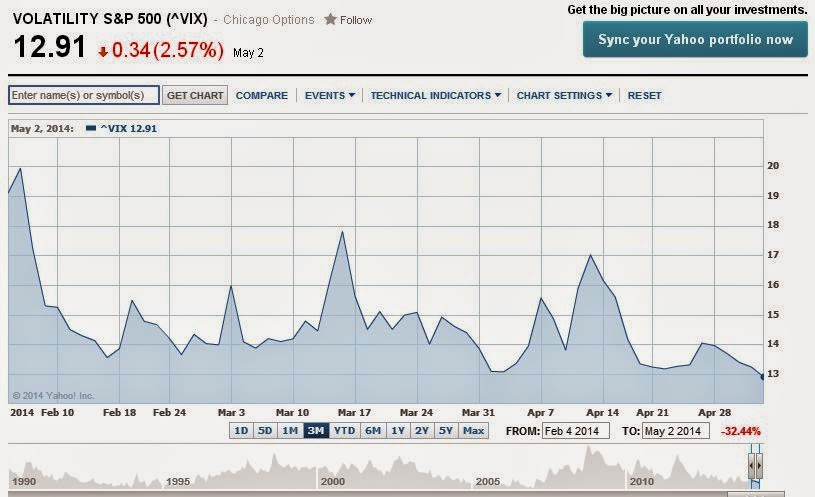Viewport: 815px width, 497px height.
Task: Click the TO date field
Action: [676, 431]
